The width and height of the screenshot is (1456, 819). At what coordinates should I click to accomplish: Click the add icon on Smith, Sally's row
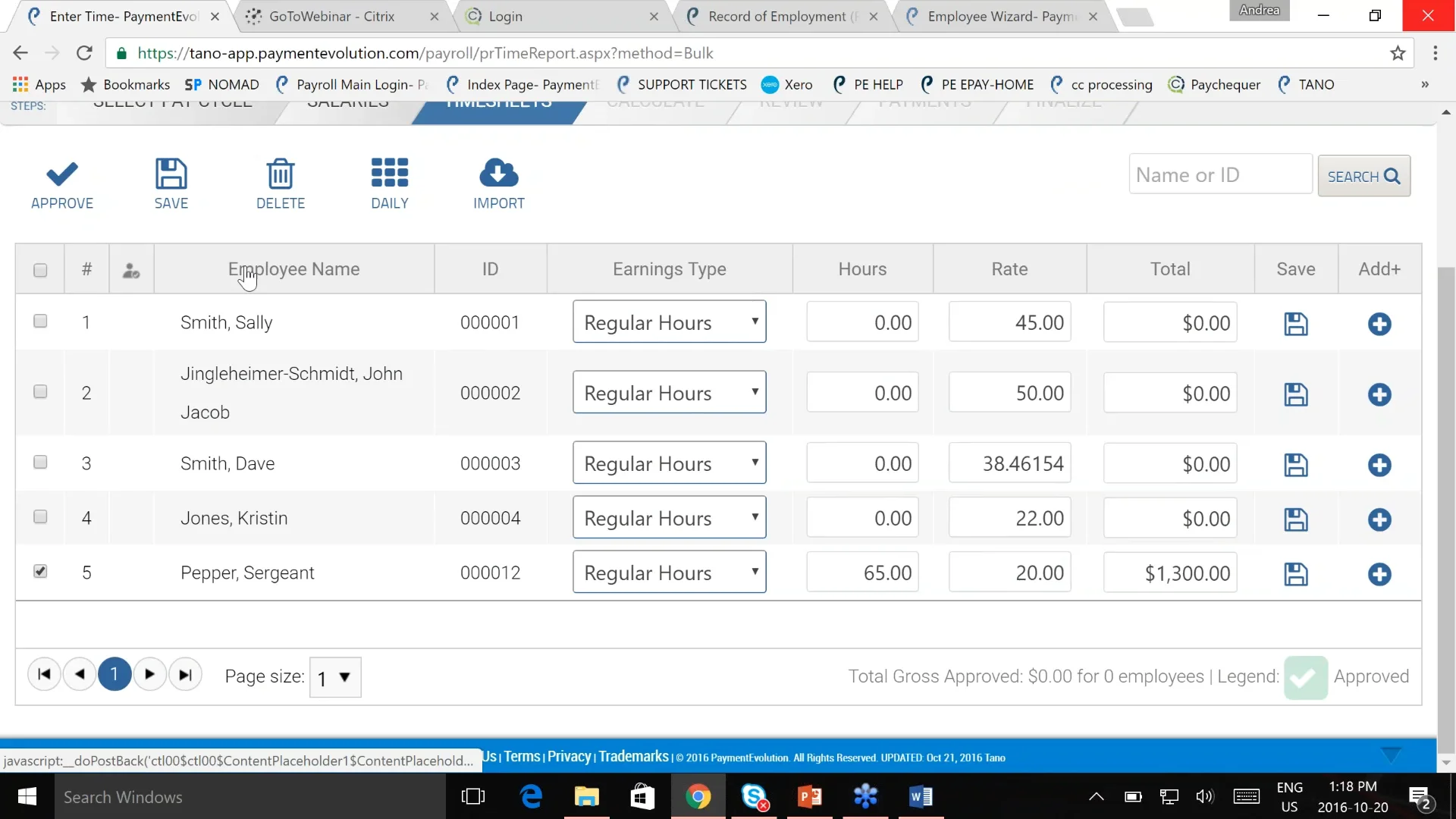click(x=1379, y=324)
